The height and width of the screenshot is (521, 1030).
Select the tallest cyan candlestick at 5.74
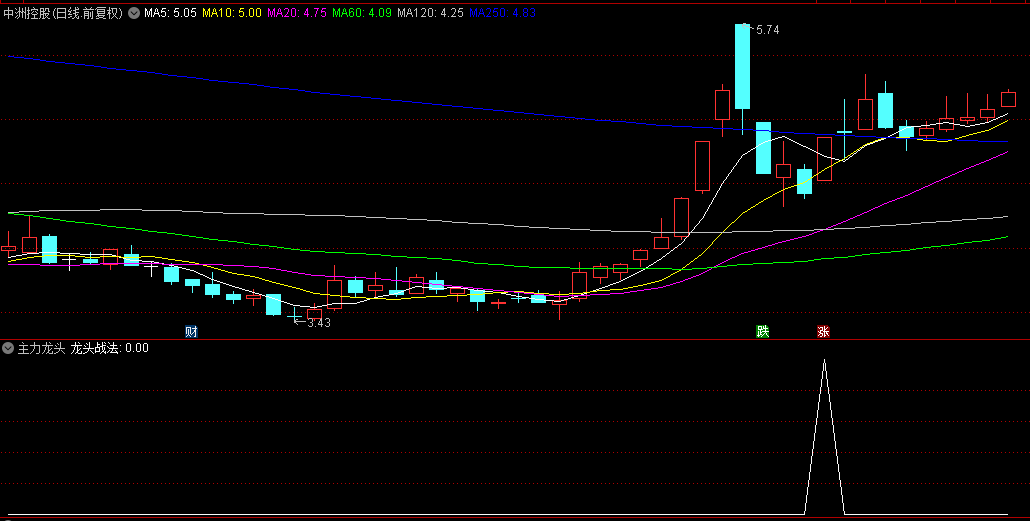tap(742, 66)
